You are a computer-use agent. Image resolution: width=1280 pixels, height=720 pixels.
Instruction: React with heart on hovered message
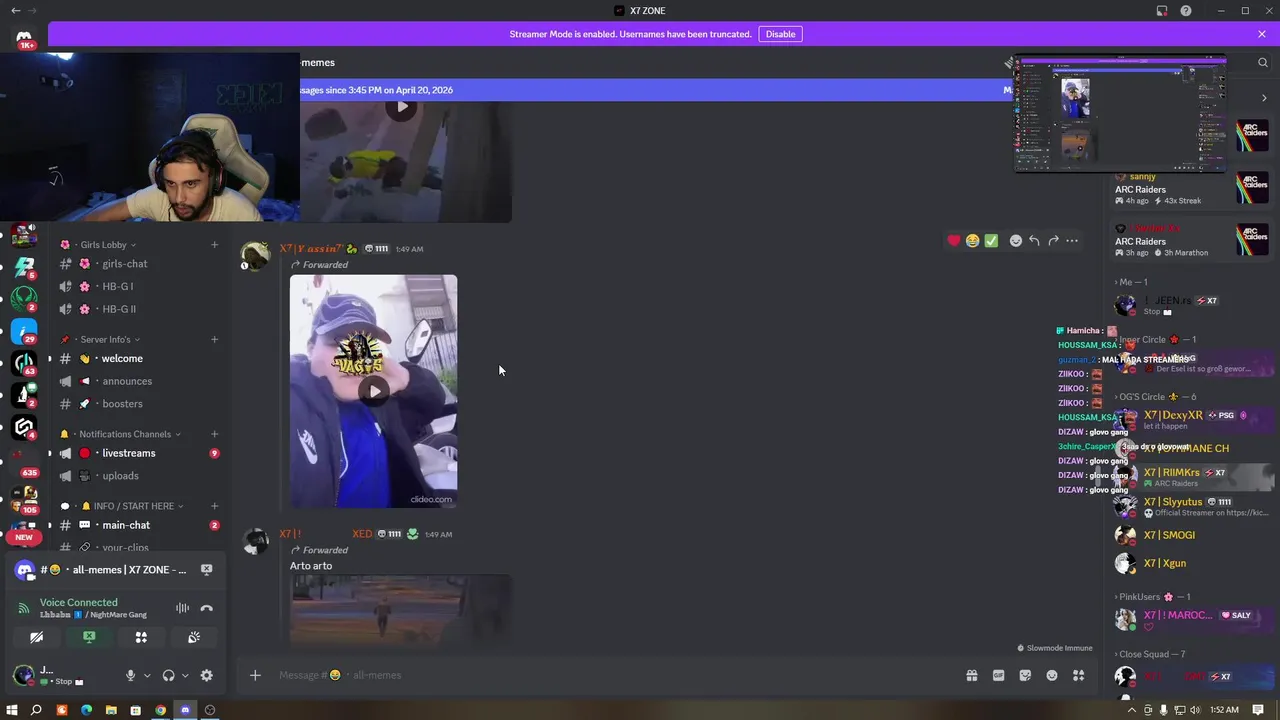pos(954,240)
